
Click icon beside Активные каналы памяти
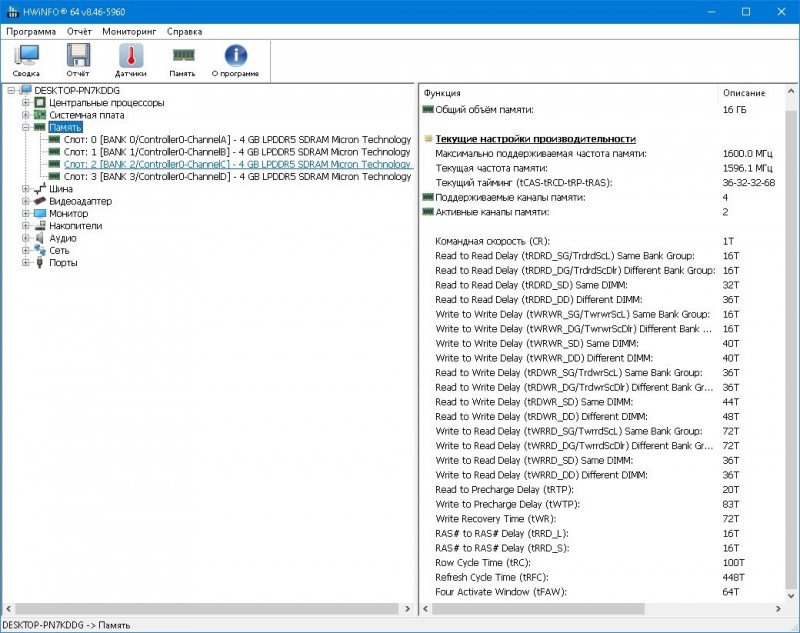point(428,212)
